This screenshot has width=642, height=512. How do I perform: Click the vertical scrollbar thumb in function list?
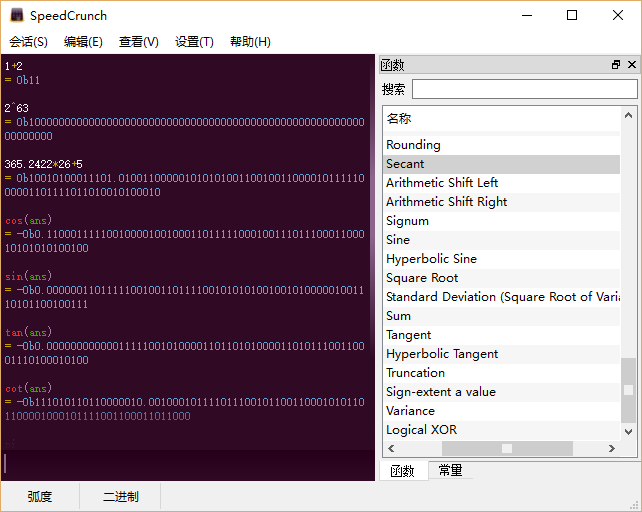coord(628,390)
